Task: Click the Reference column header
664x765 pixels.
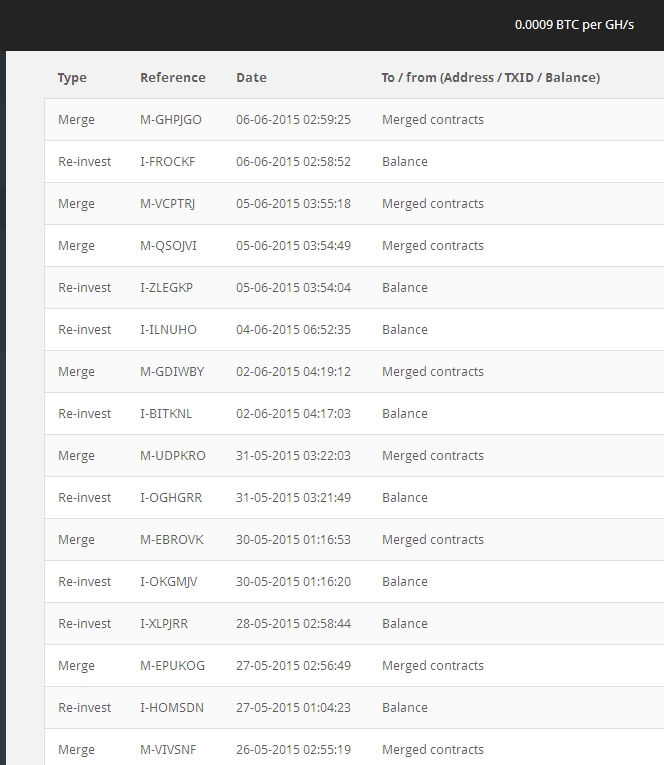Action: (173, 78)
